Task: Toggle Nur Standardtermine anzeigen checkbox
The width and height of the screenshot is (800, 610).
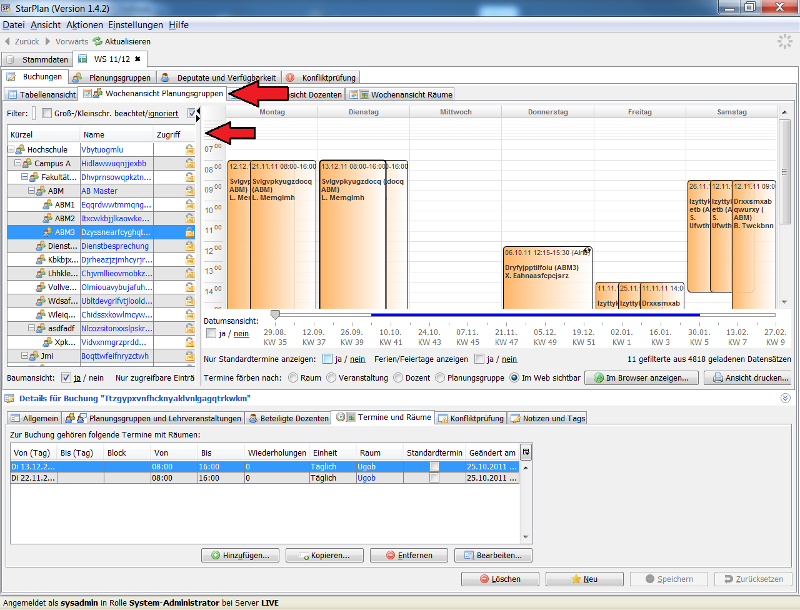Action: click(x=328, y=359)
